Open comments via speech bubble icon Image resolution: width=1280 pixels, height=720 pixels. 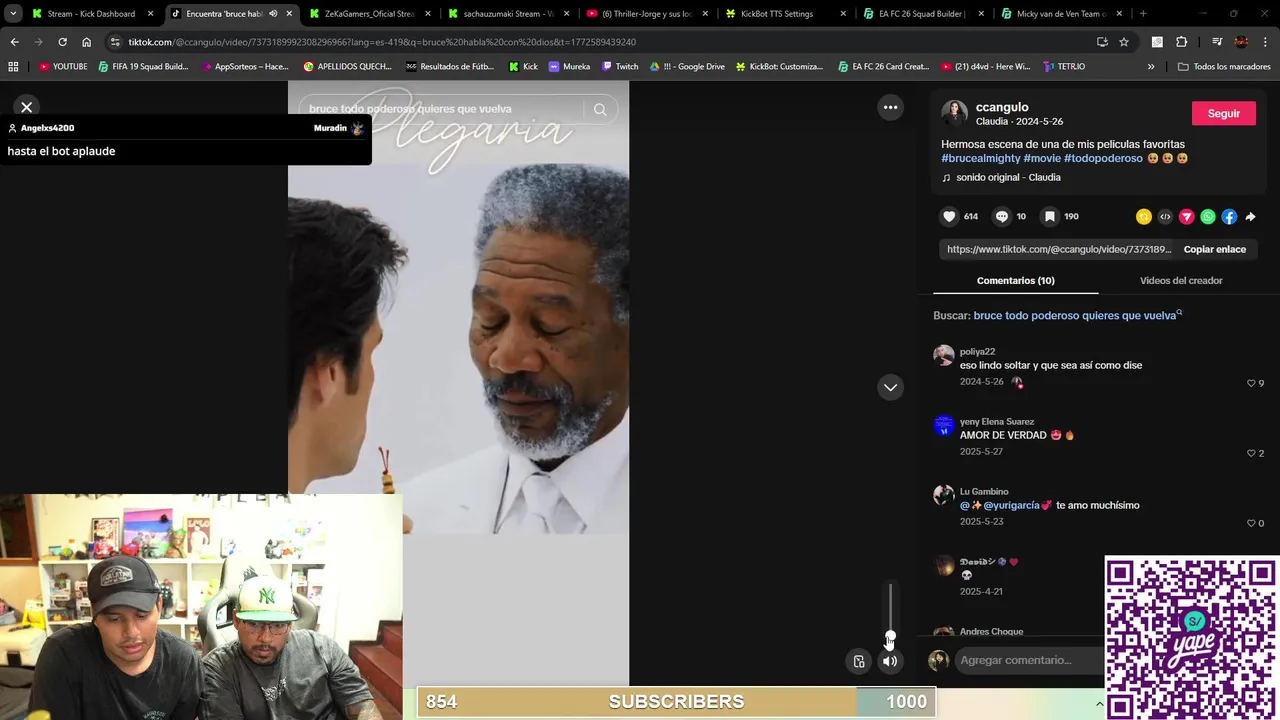[1002, 216]
